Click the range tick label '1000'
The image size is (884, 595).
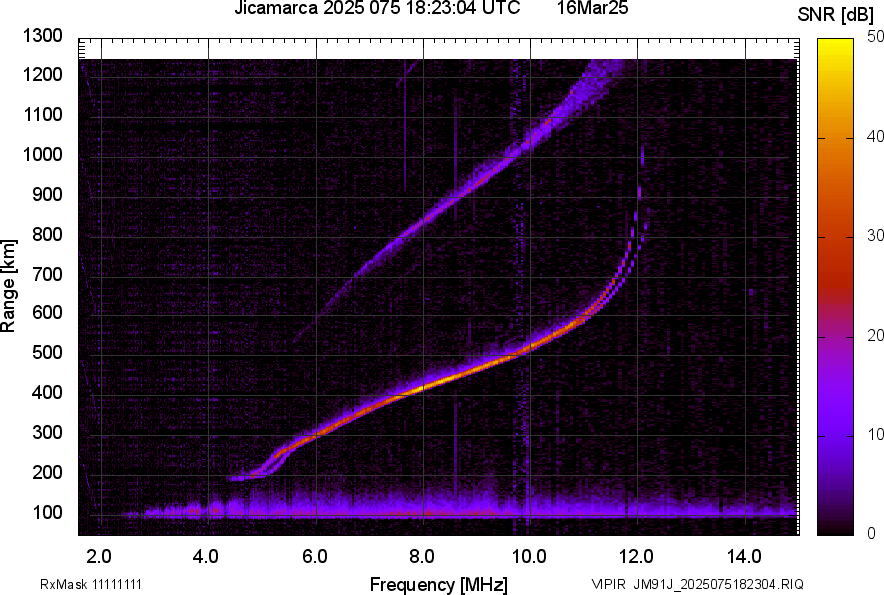coord(43,154)
